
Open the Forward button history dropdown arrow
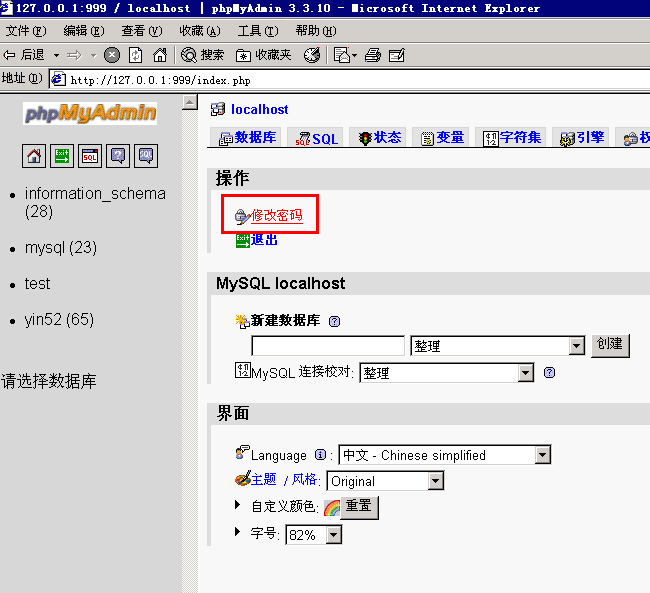pos(93,55)
